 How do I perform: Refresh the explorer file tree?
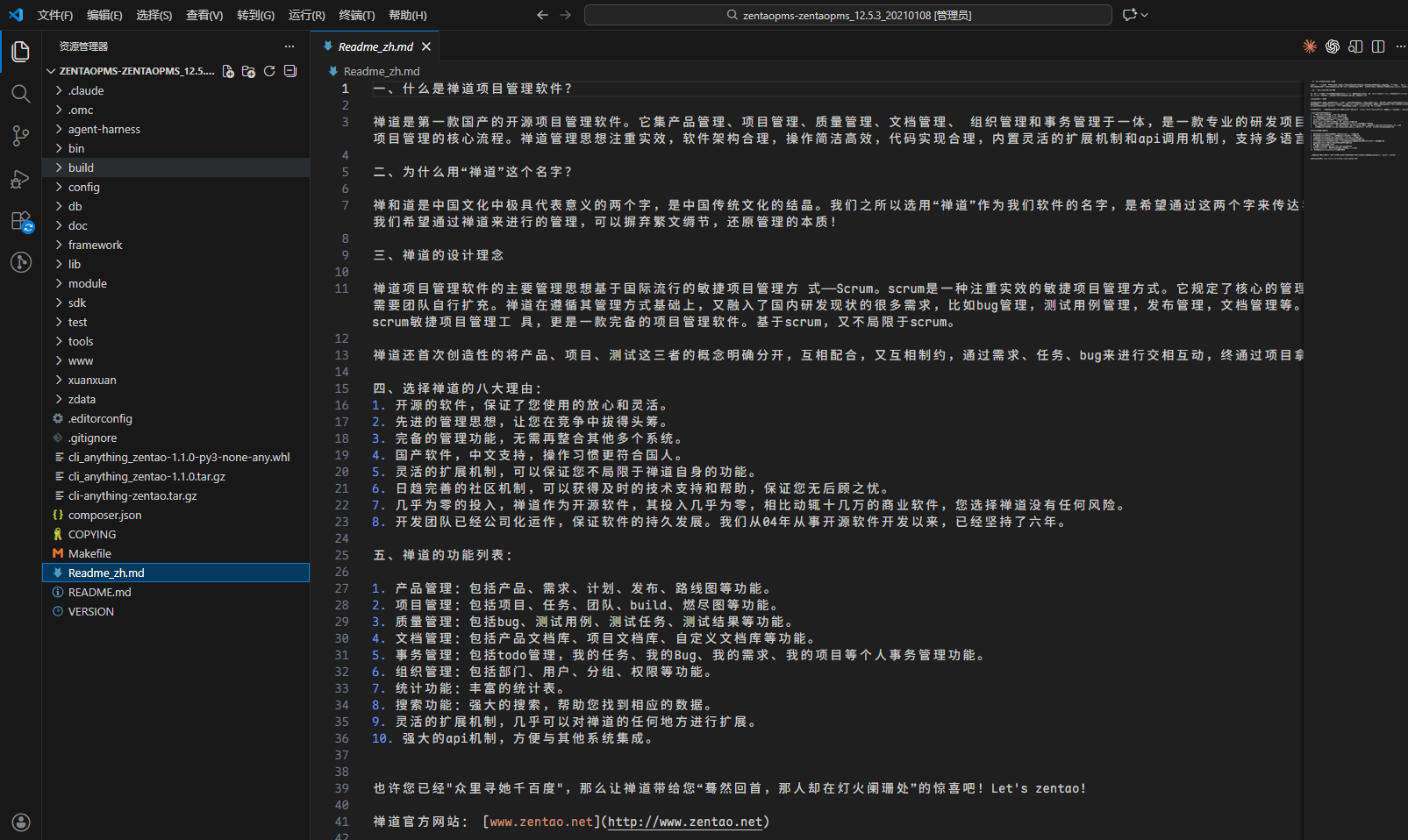point(269,71)
